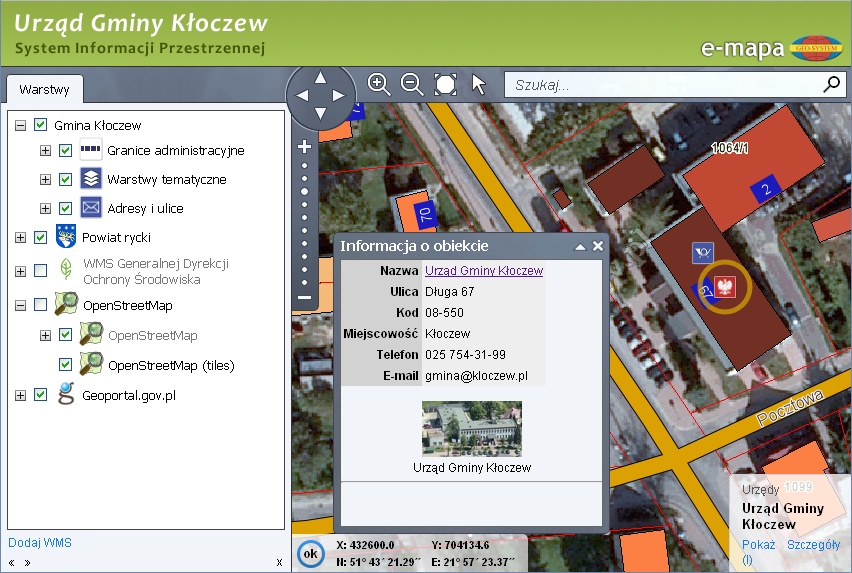This screenshot has height=573, width=852.
Task: Click the Warstwy tematyczne layers icon
Action: 91,178
